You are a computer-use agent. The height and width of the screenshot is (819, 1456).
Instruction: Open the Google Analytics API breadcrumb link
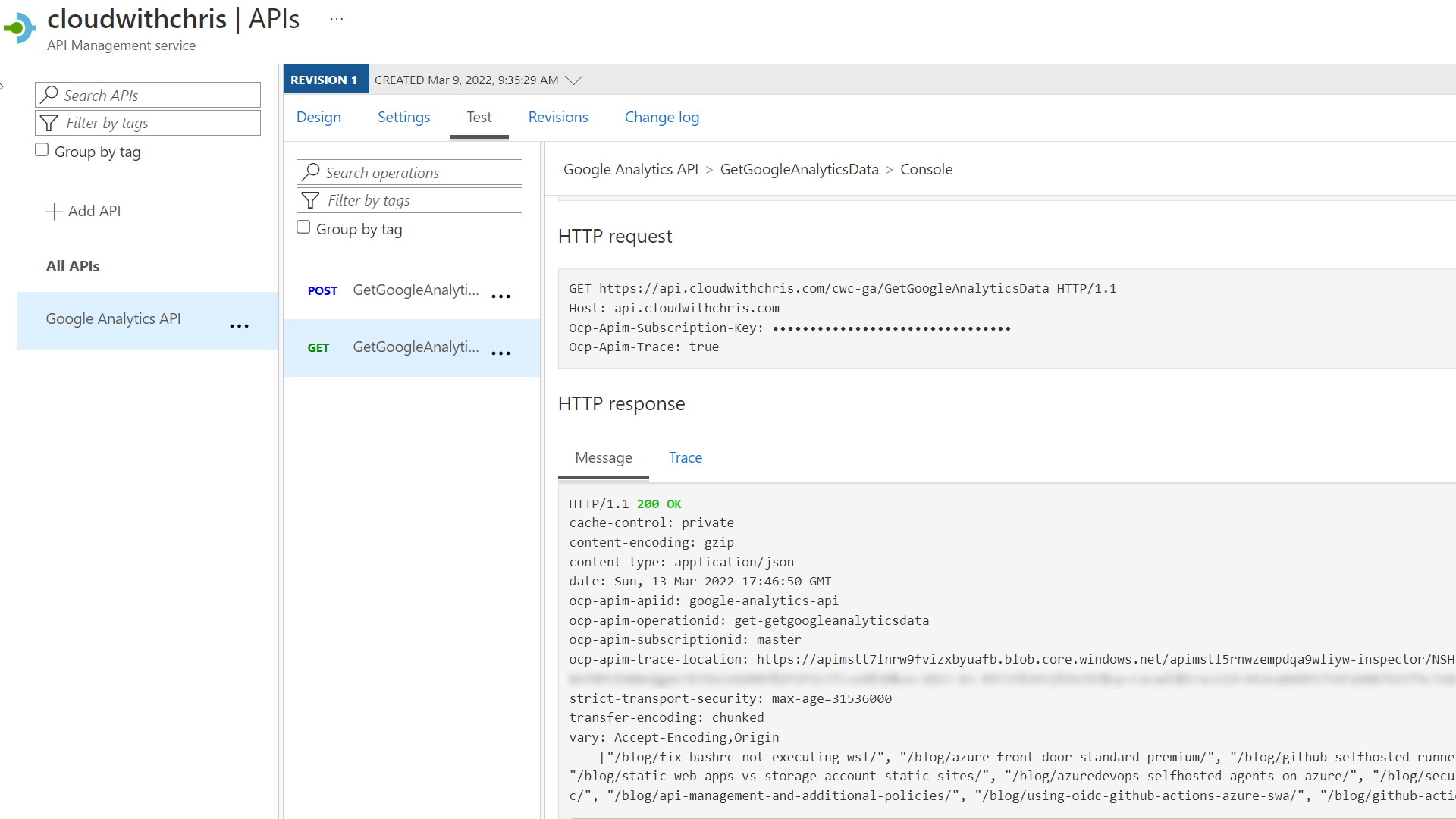point(630,169)
